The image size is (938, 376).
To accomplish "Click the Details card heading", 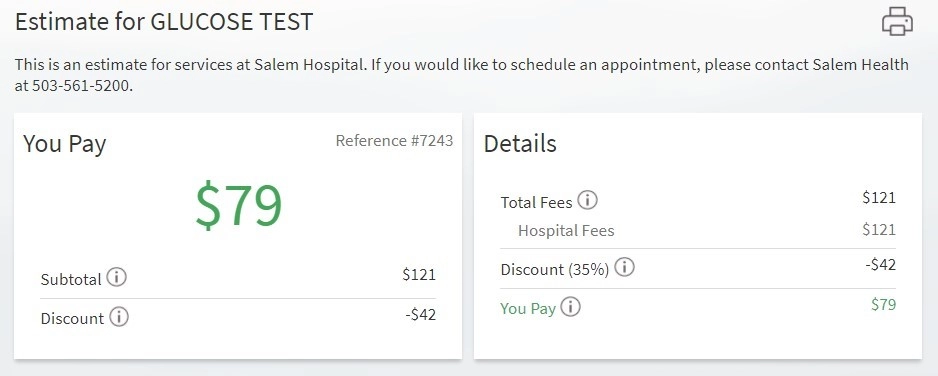I will click(x=520, y=144).
